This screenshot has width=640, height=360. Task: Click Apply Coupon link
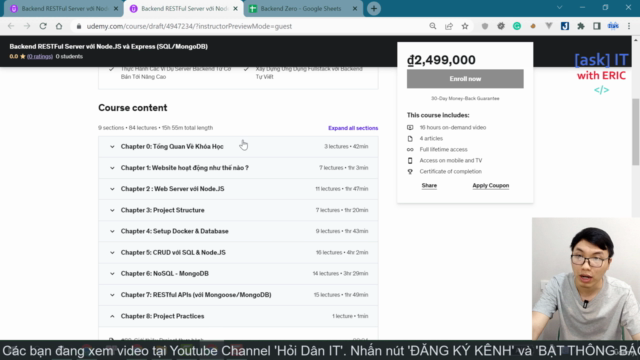491,185
